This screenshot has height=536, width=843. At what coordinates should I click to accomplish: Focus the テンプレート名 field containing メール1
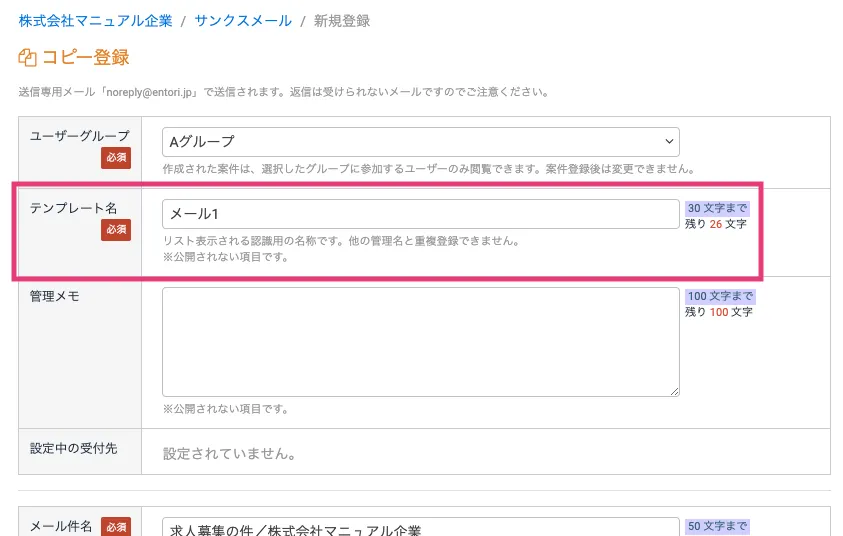[x=420, y=214]
